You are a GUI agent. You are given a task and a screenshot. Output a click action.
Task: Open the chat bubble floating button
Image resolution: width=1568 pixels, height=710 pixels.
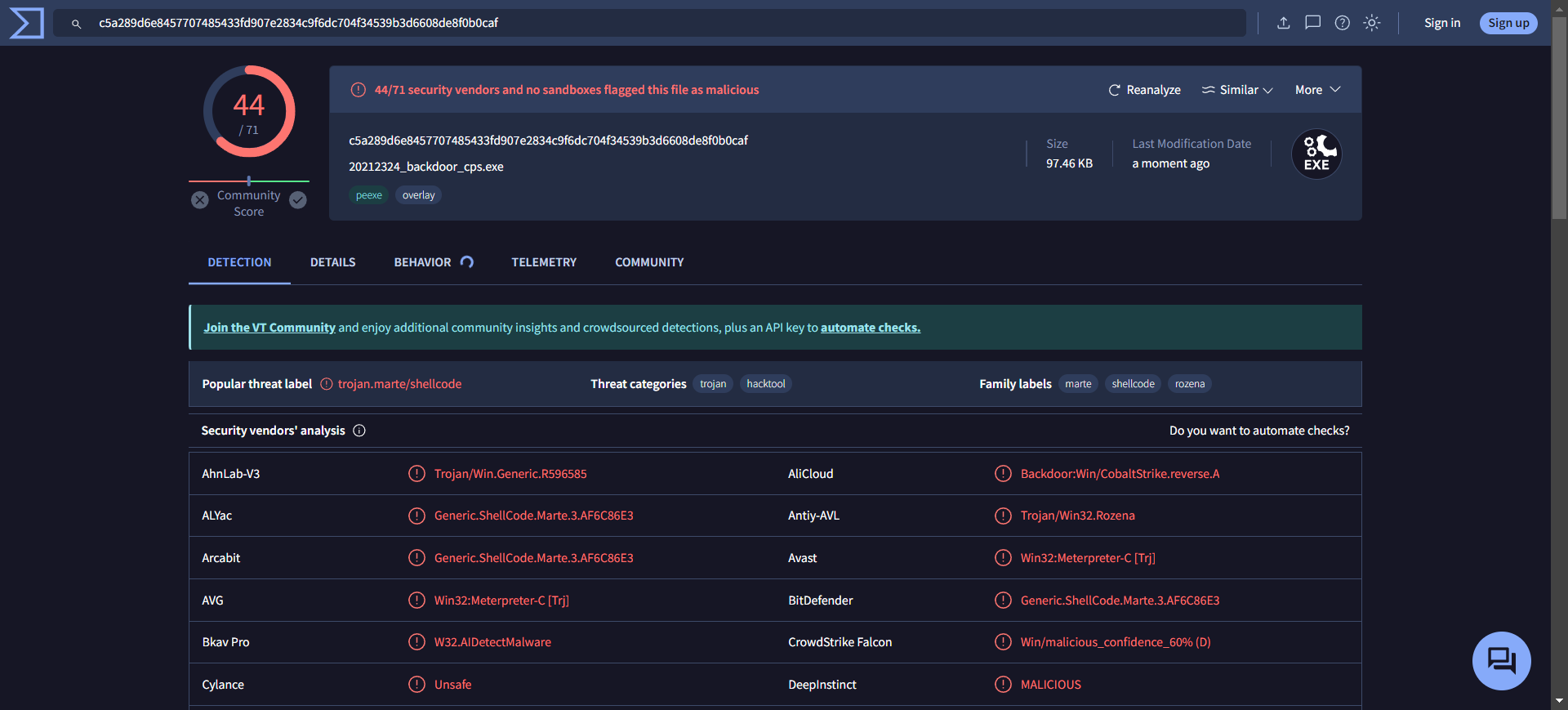(x=1501, y=660)
